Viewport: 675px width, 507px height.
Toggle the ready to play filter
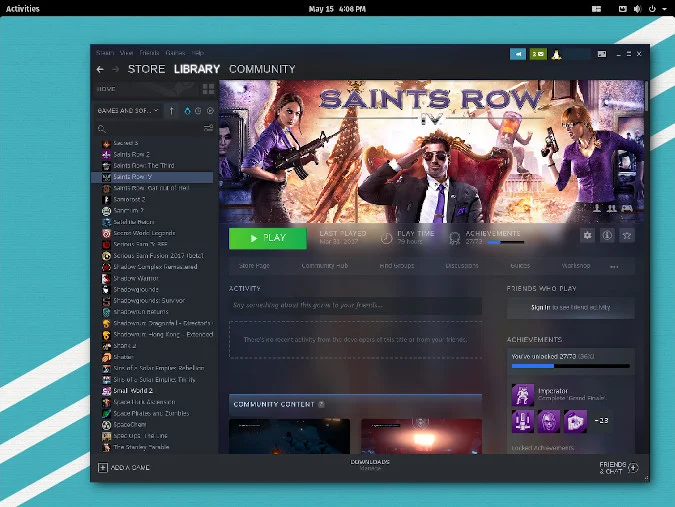(x=208, y=110)
